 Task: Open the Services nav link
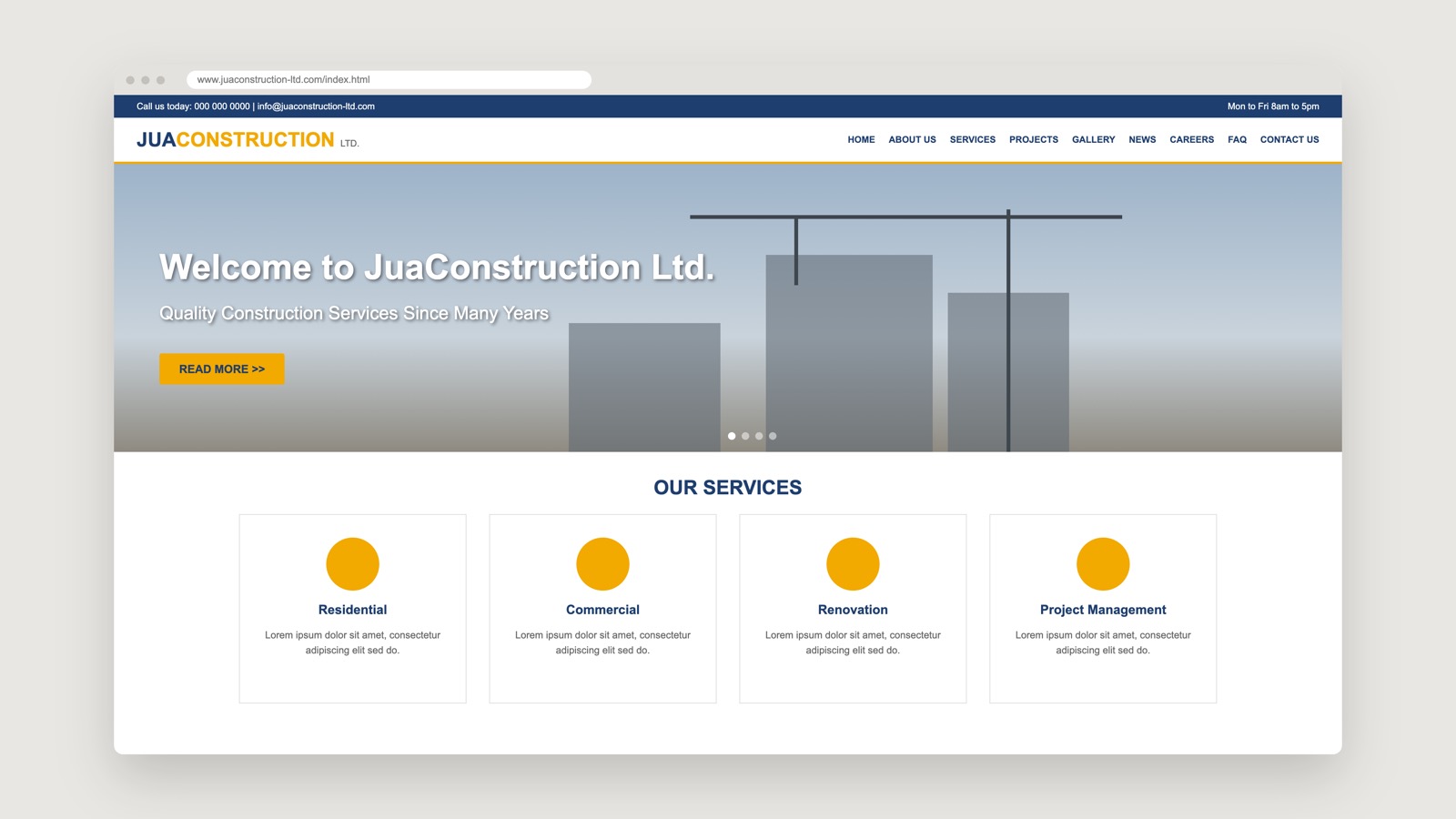coord(973,140)
